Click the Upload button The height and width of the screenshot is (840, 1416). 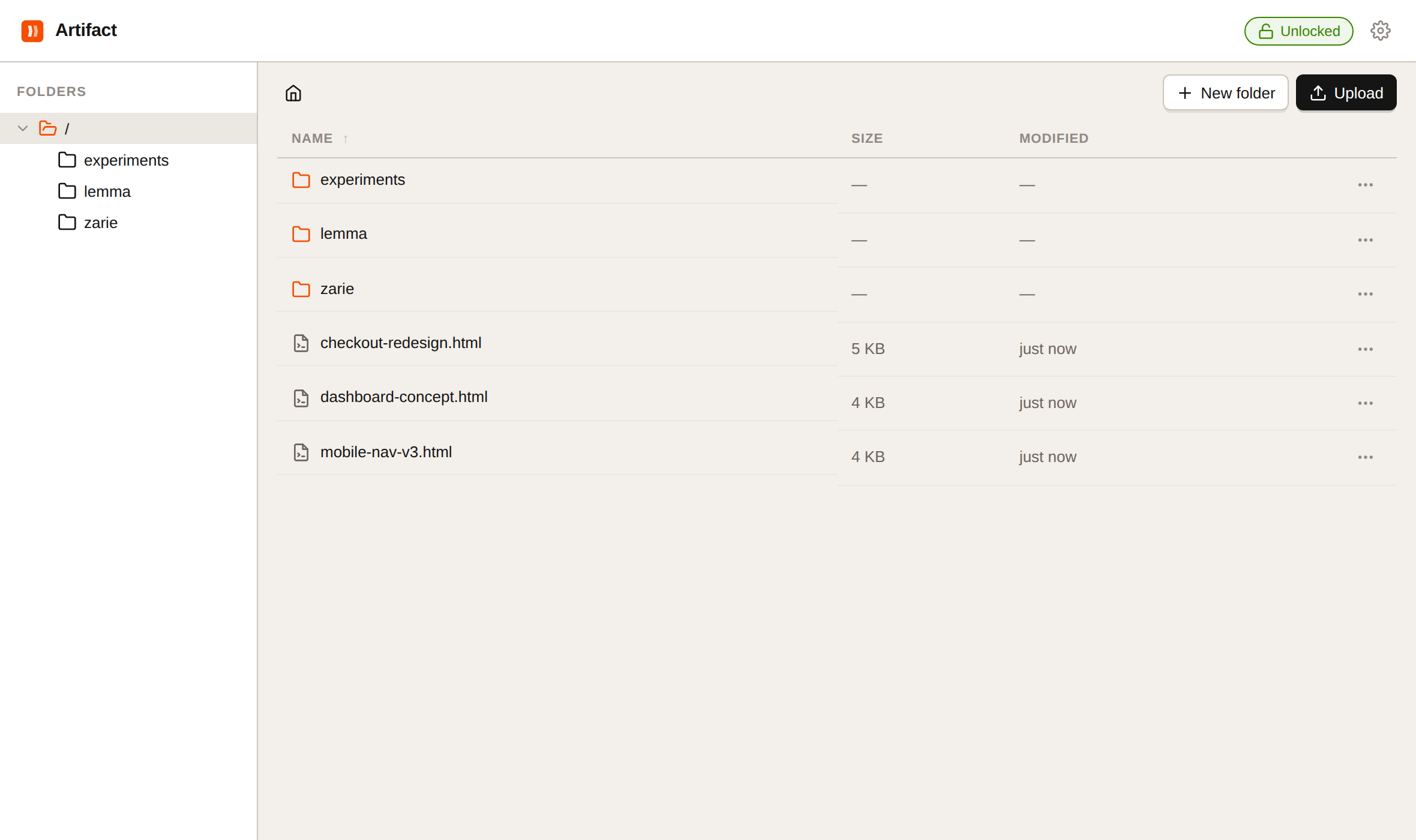coord(1346,93)
